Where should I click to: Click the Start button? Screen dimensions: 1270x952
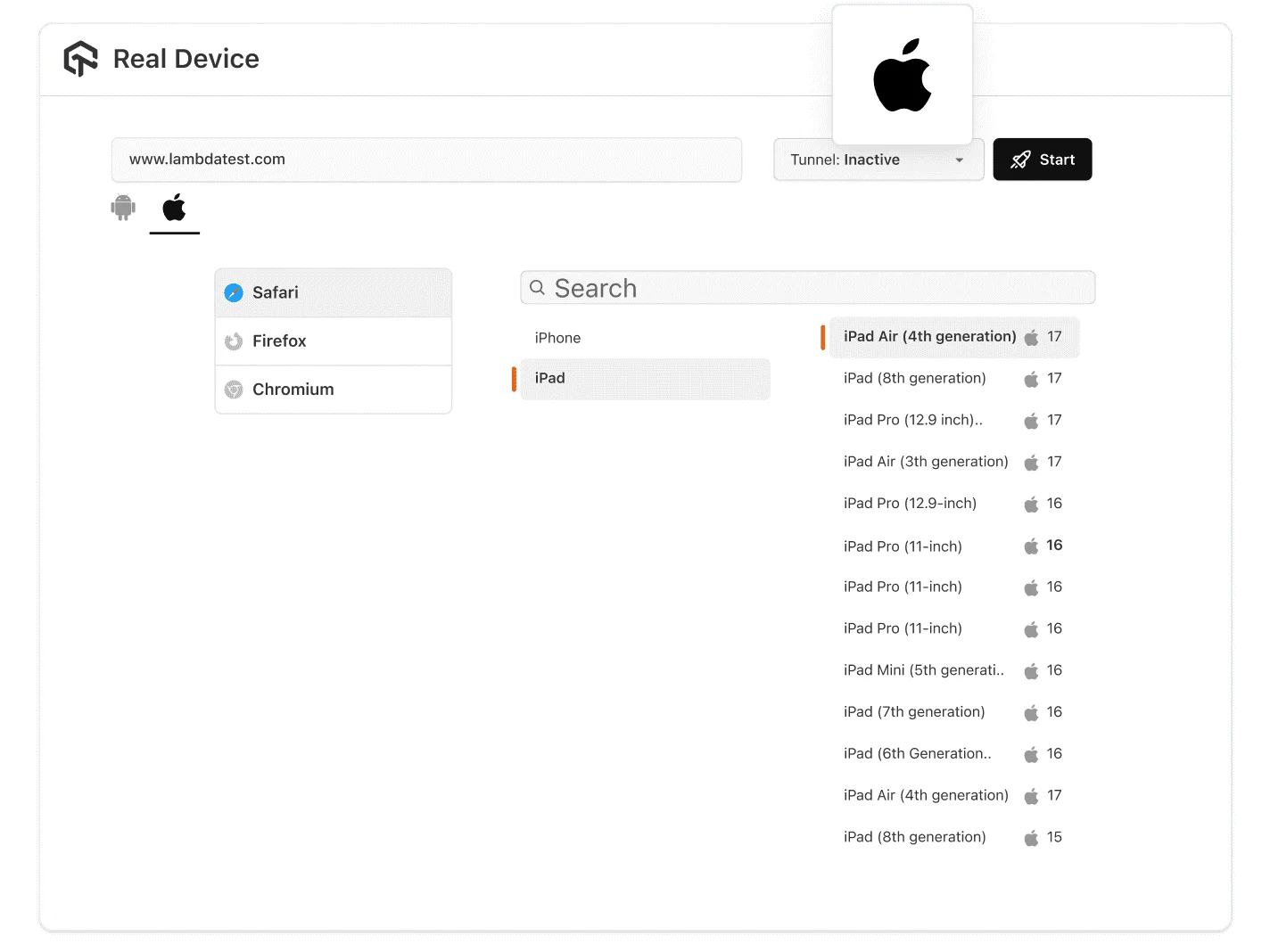[1043, 160]
